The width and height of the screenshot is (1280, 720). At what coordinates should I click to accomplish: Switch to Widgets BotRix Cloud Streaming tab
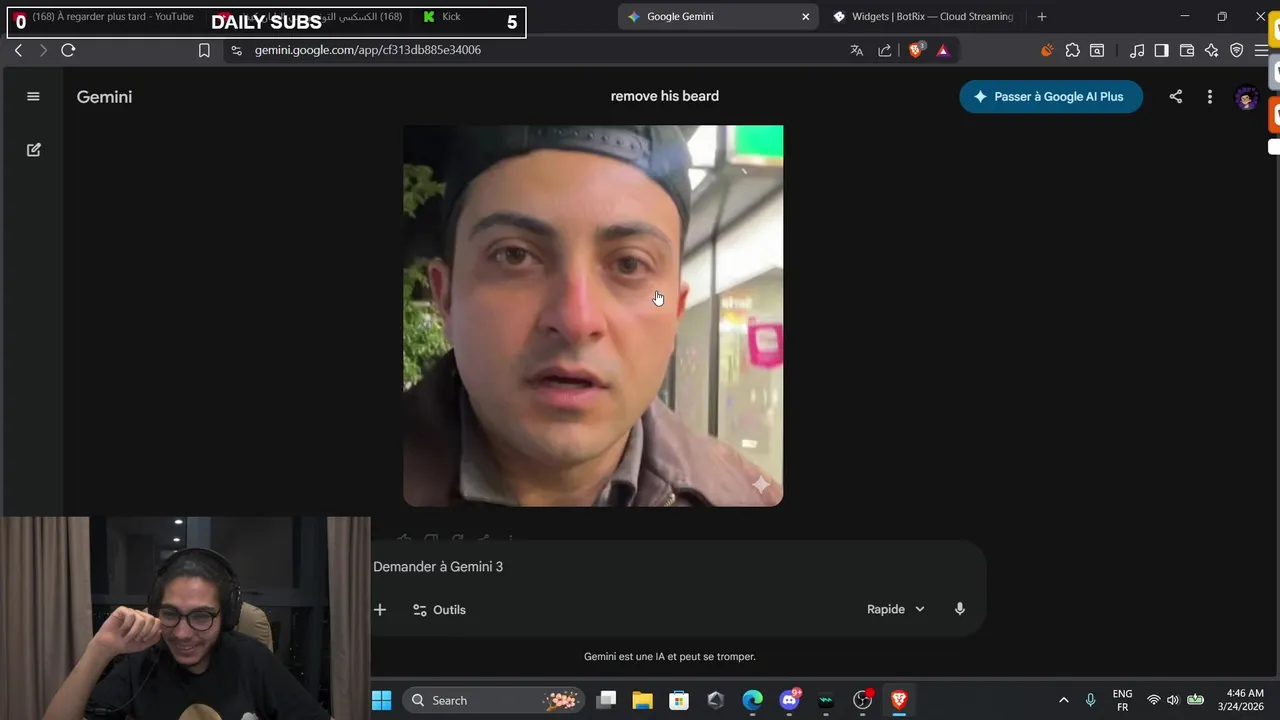[924, 17]
